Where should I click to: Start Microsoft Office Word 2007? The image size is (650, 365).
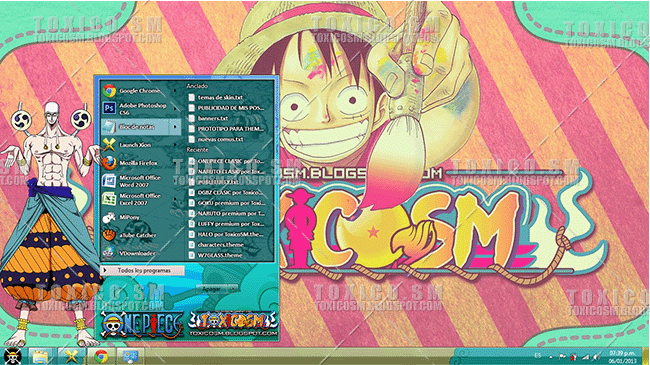[140, 181]
